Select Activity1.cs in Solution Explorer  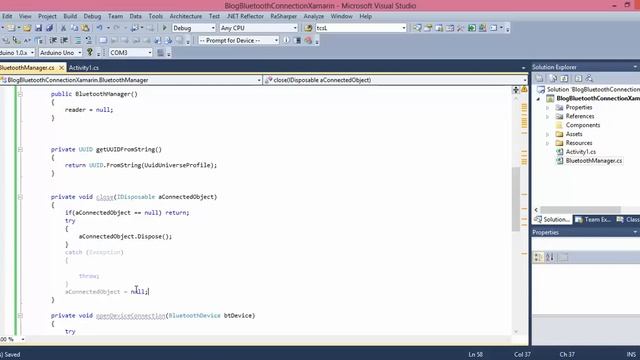coord(580,152)
